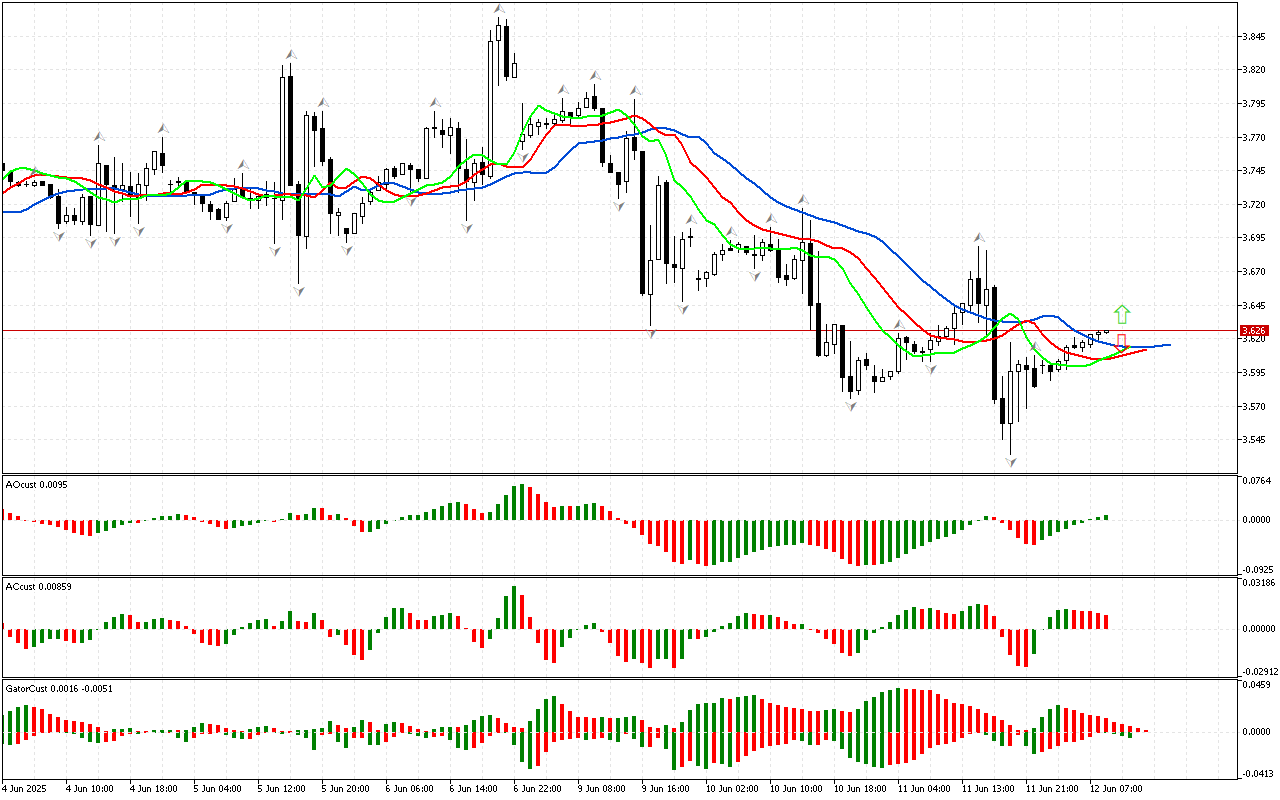The width and height of the screenshot is (1280, 800).
Task: Click the green up arrow signal marker
Action: point(1122,313)
